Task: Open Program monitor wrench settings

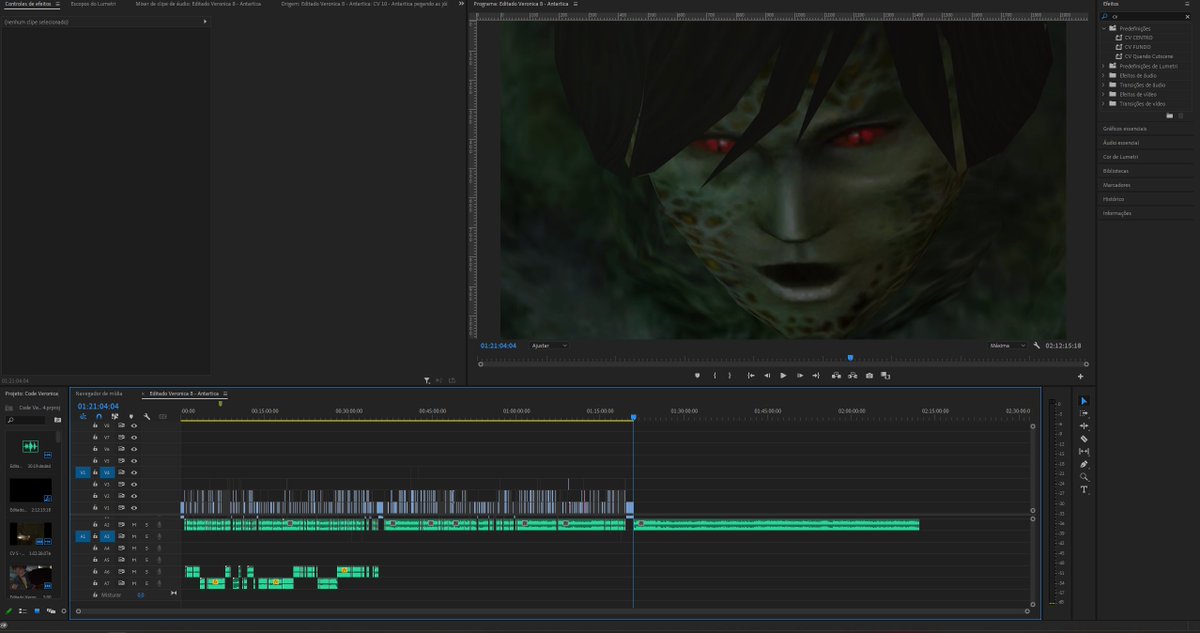Action: (x=1038, y=345)
